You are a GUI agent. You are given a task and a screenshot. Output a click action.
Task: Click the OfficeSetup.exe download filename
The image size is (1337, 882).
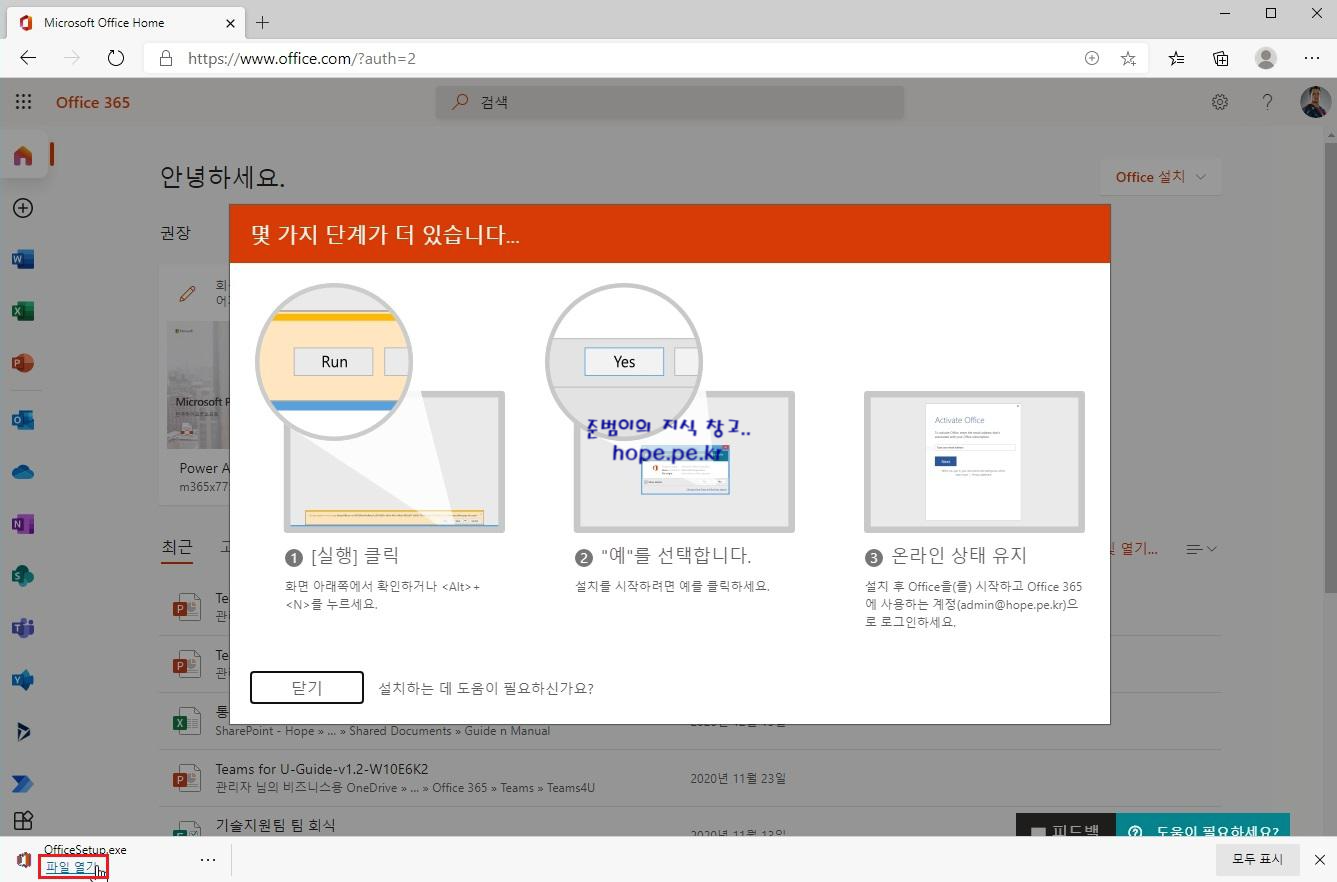click(85, 850)
